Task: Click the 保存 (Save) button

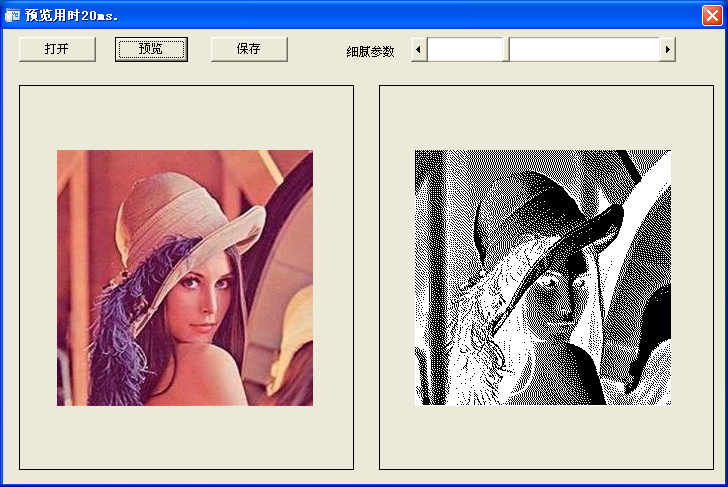Action: coord(249,49)
